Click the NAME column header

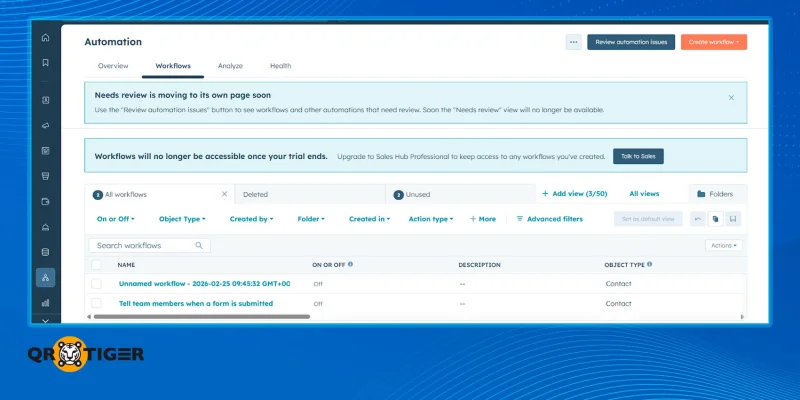[x=126, y=265]
